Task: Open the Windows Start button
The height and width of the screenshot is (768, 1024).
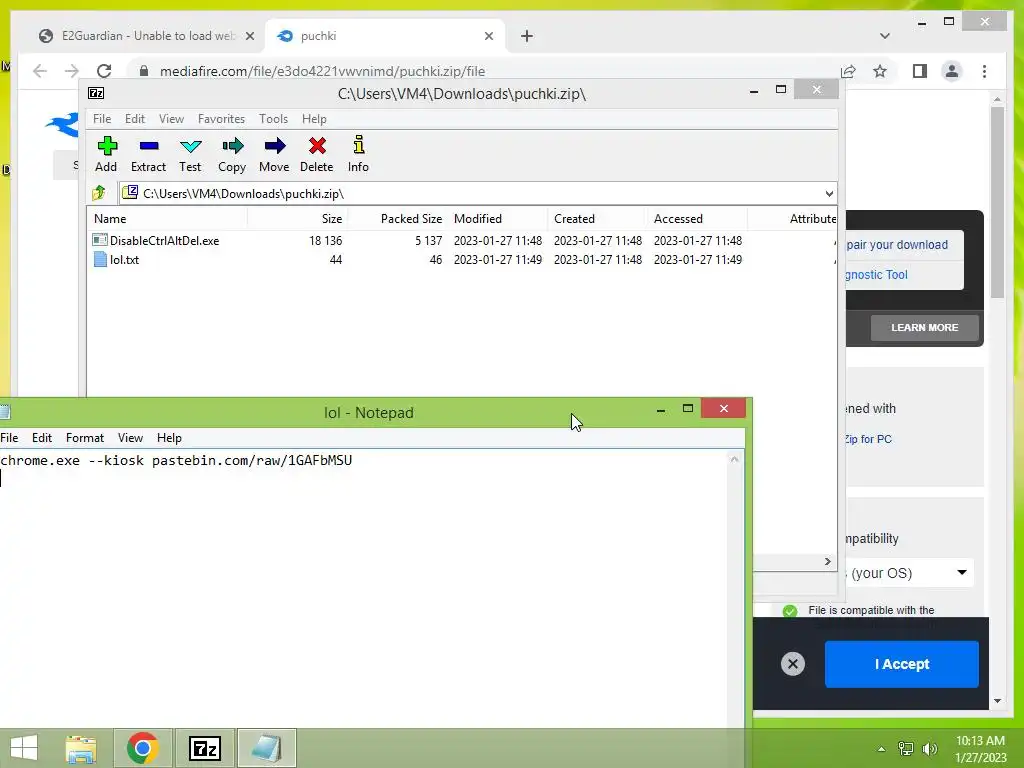Action: coord(24,748)
